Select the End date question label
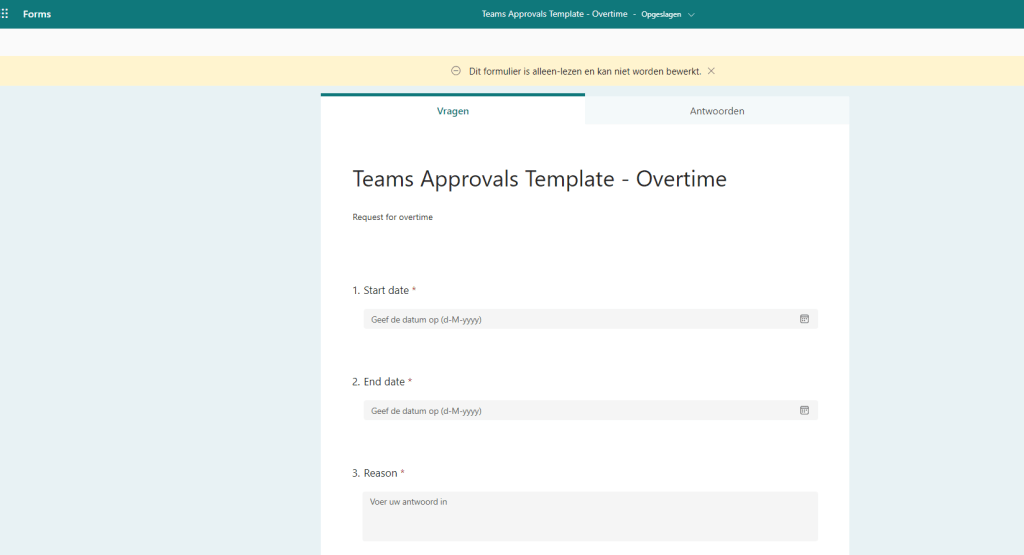This screenshot has height=555, width=1024. [x=383, y=382]
